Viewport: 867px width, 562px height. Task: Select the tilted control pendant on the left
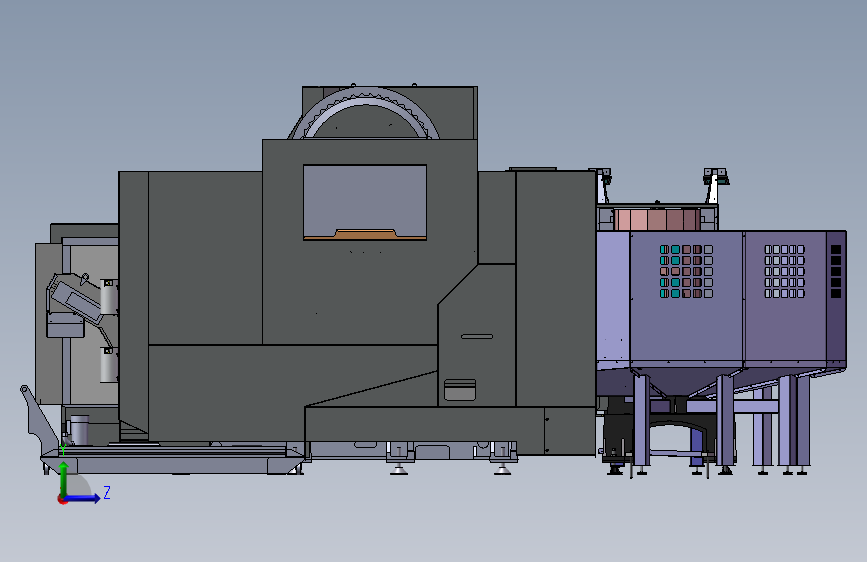[75, 300]
